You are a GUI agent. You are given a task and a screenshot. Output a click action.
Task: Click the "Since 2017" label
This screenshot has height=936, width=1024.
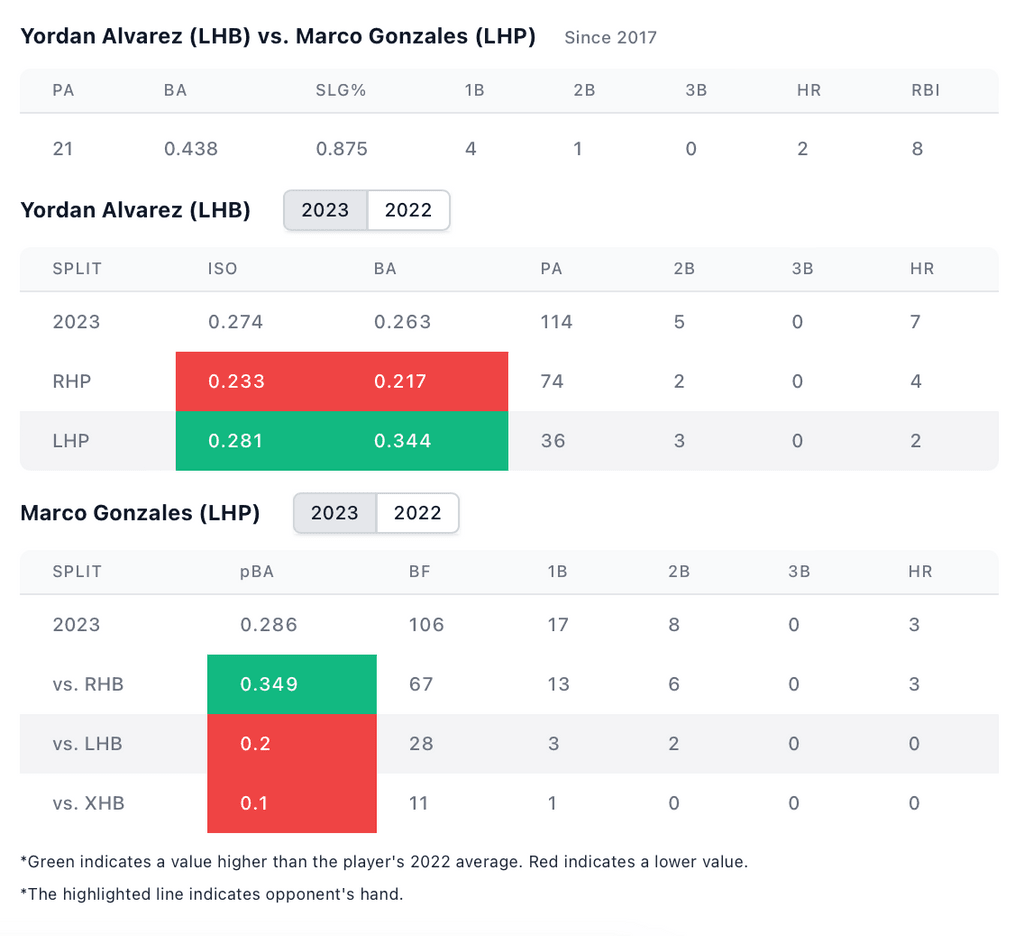(610, 38)
